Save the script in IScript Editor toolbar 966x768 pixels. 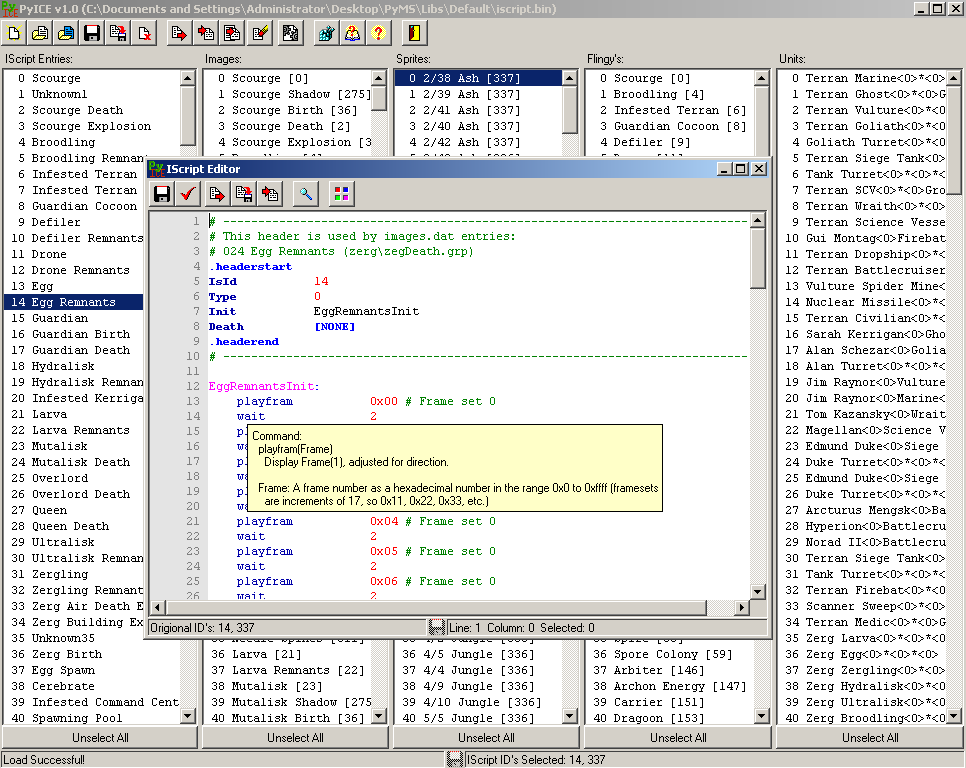(x=162, y=195)
